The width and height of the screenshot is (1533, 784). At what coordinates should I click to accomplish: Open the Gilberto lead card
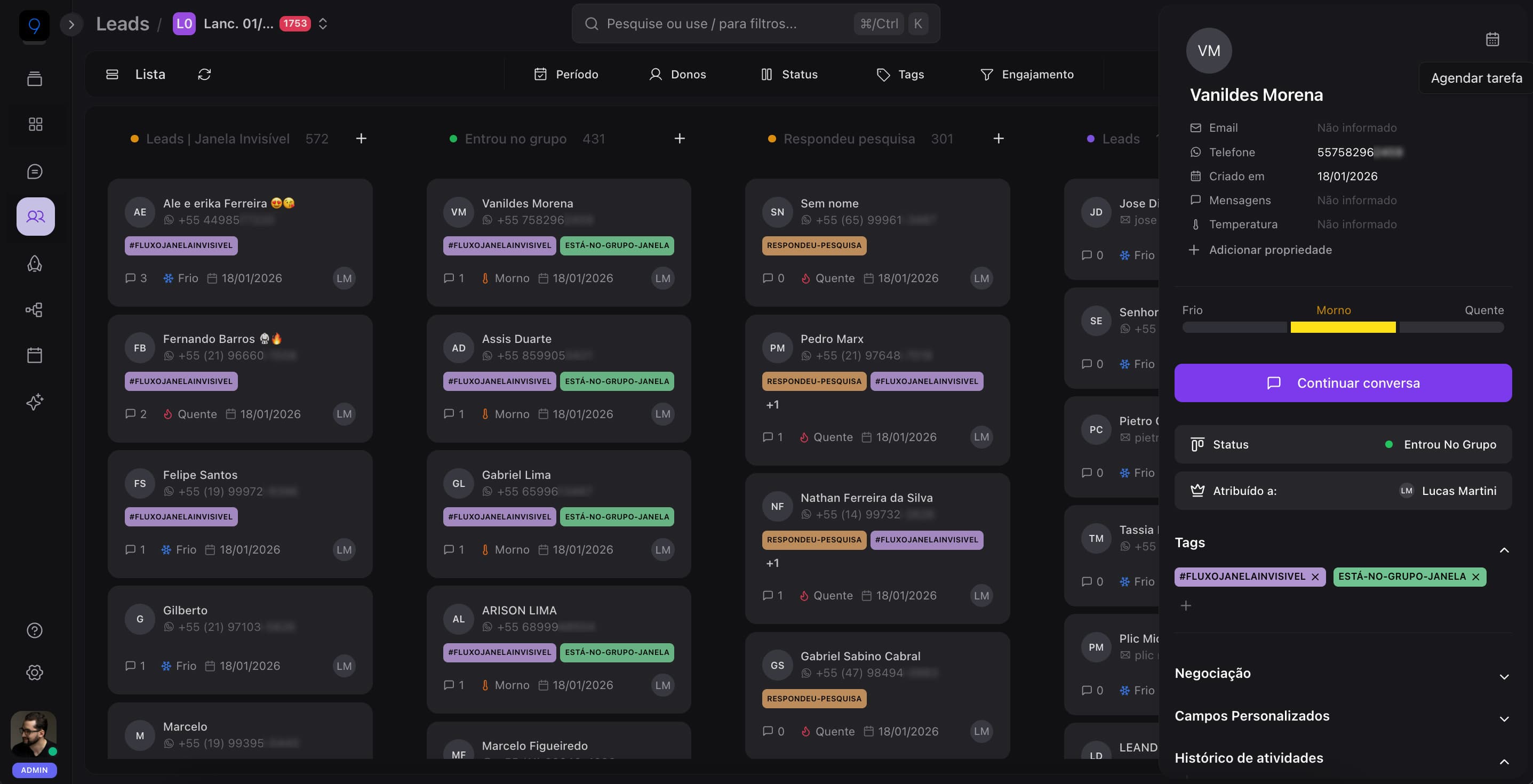240,640
